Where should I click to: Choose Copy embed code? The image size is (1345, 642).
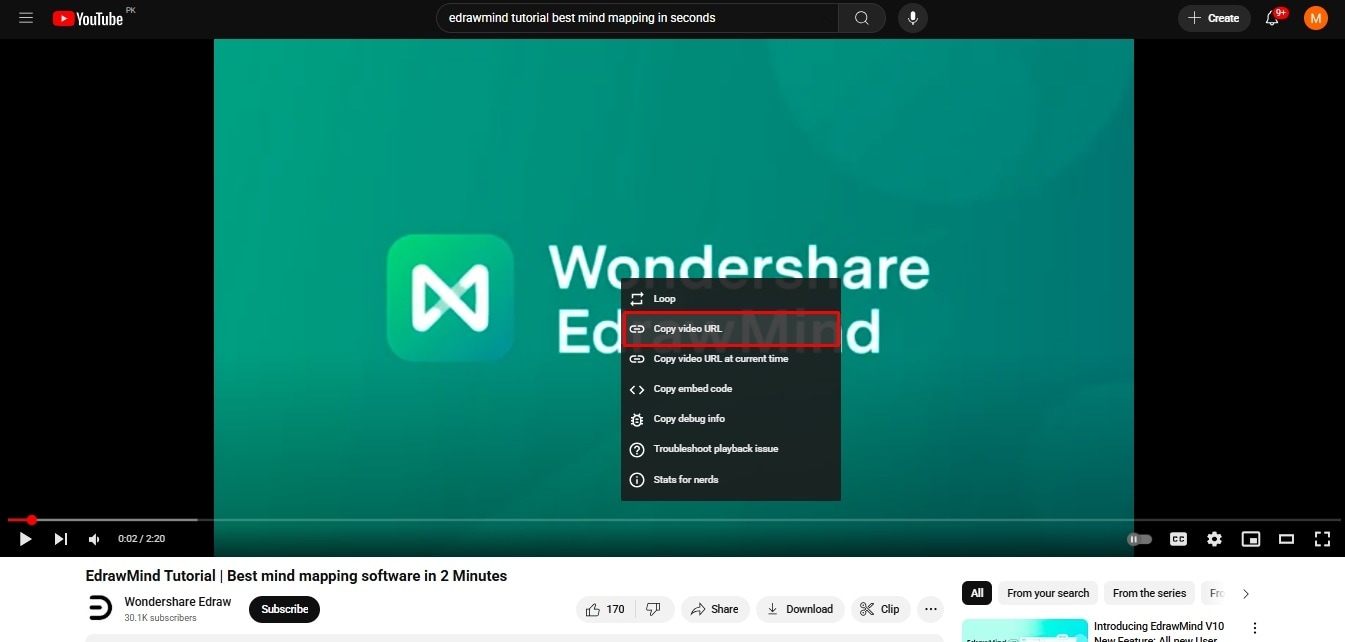pyautogui.click(x=731, y=389)
